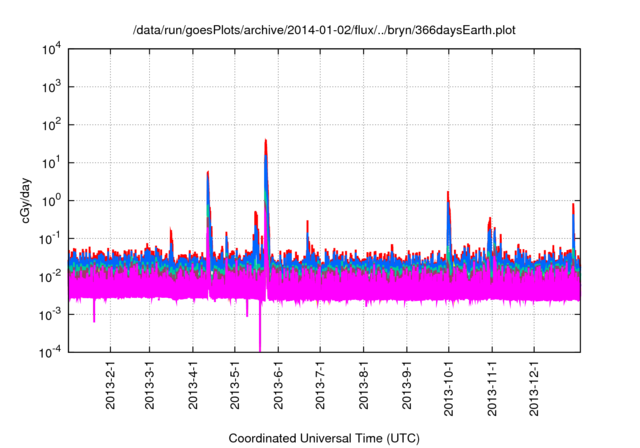This screenshot has height=448, width=640.
Task: Click the Coordinated Universal Time (UTC) axis label
Action: pos(324,438)
